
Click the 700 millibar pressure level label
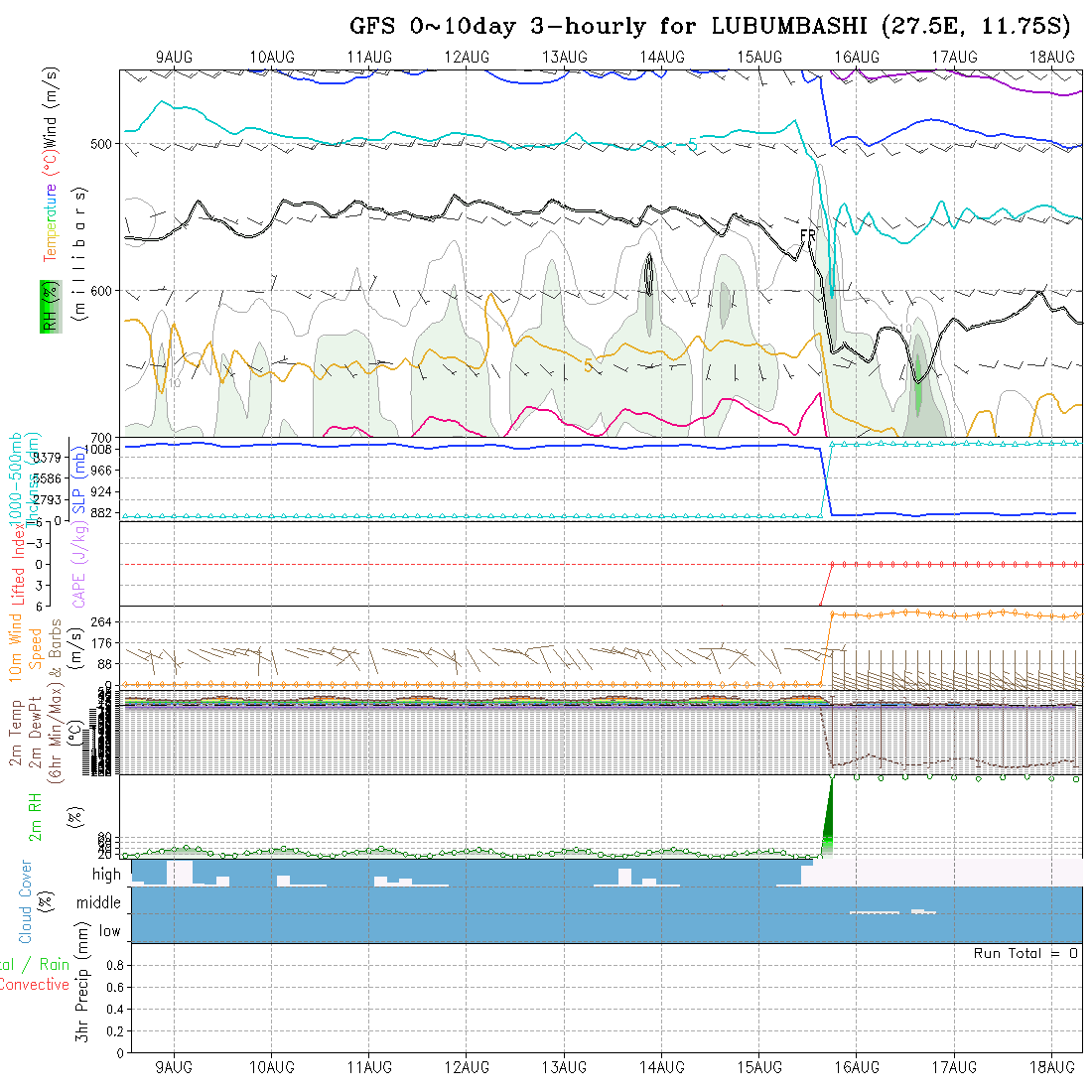click(101, 438)
